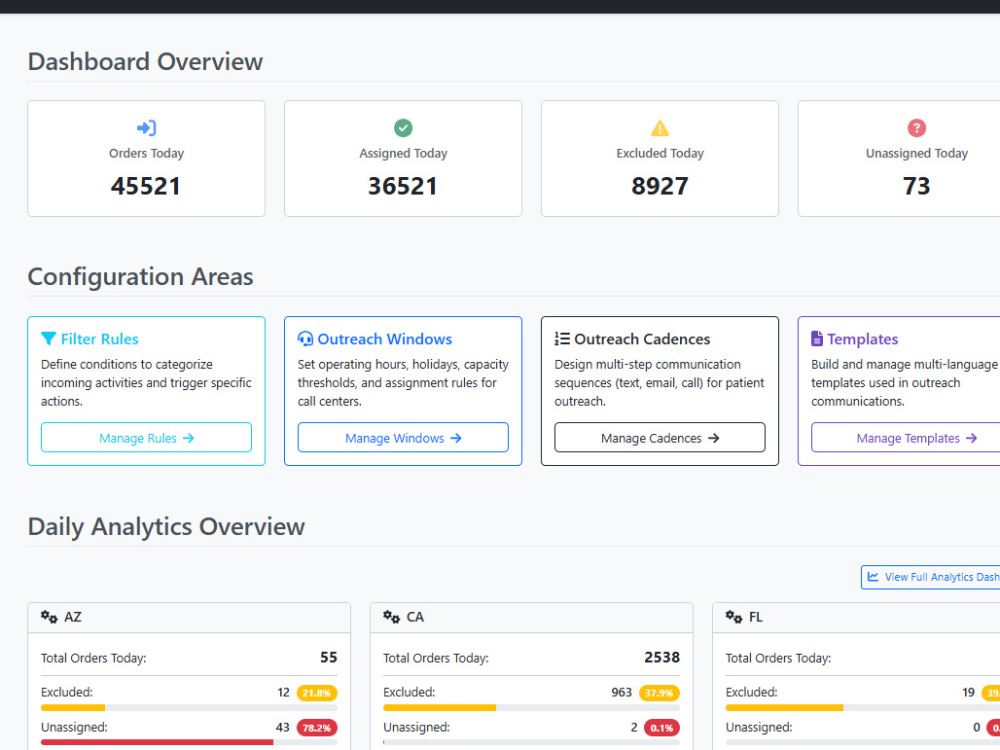Select the Assigned Today value 36521

[x=403, y=186]
